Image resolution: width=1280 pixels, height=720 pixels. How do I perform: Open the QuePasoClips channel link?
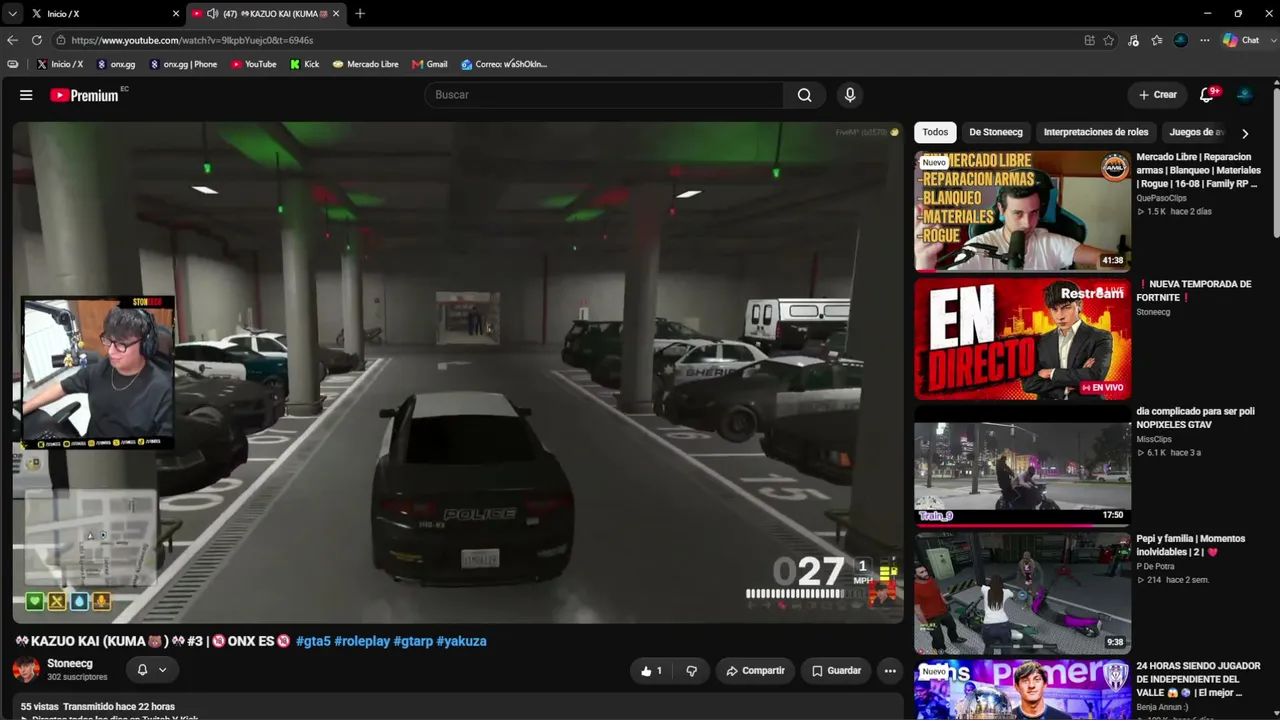point(1161,198)
